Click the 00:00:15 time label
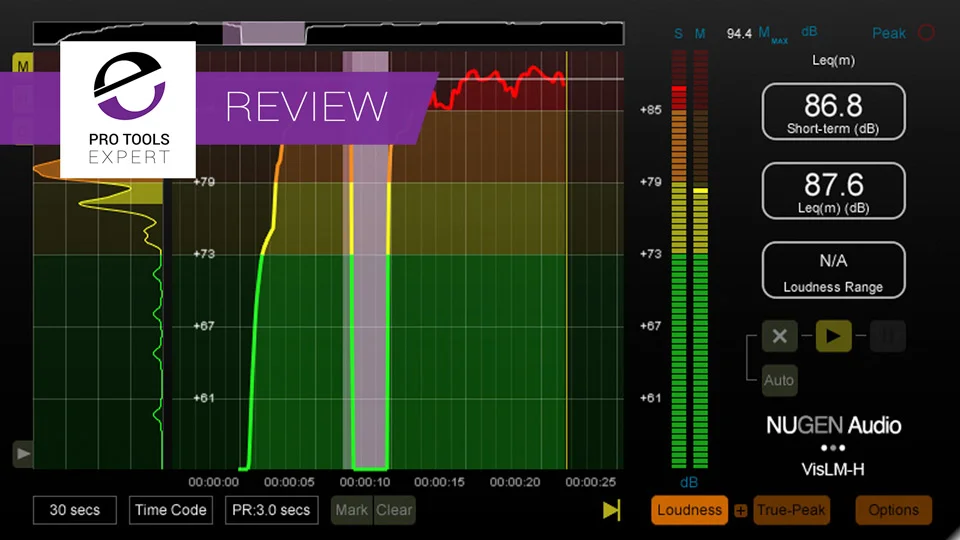960x540 pixels. 440,482
